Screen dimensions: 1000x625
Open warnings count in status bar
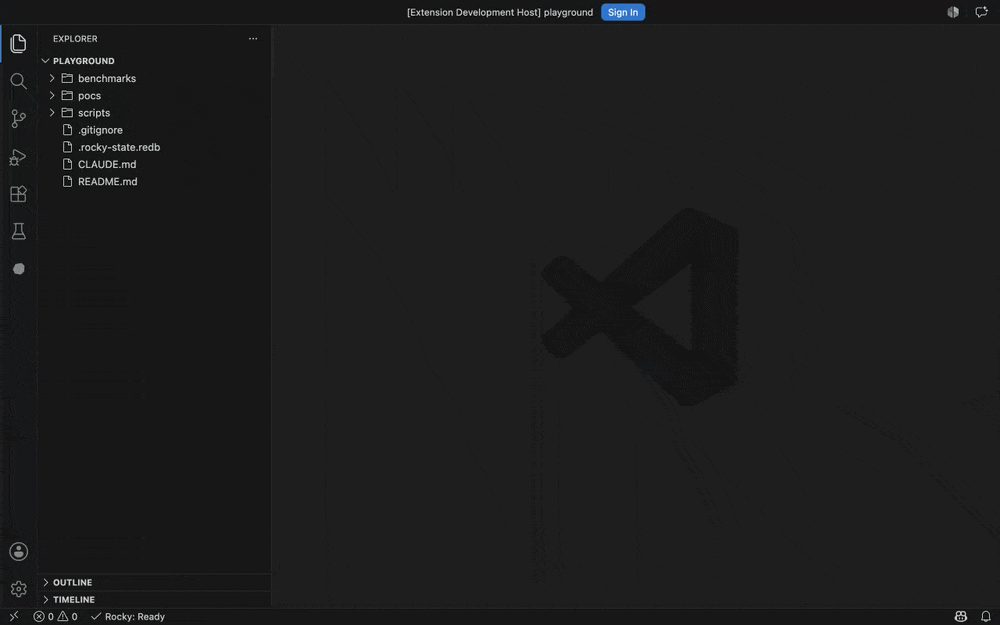pyautogui.click(x=68, y=617)
